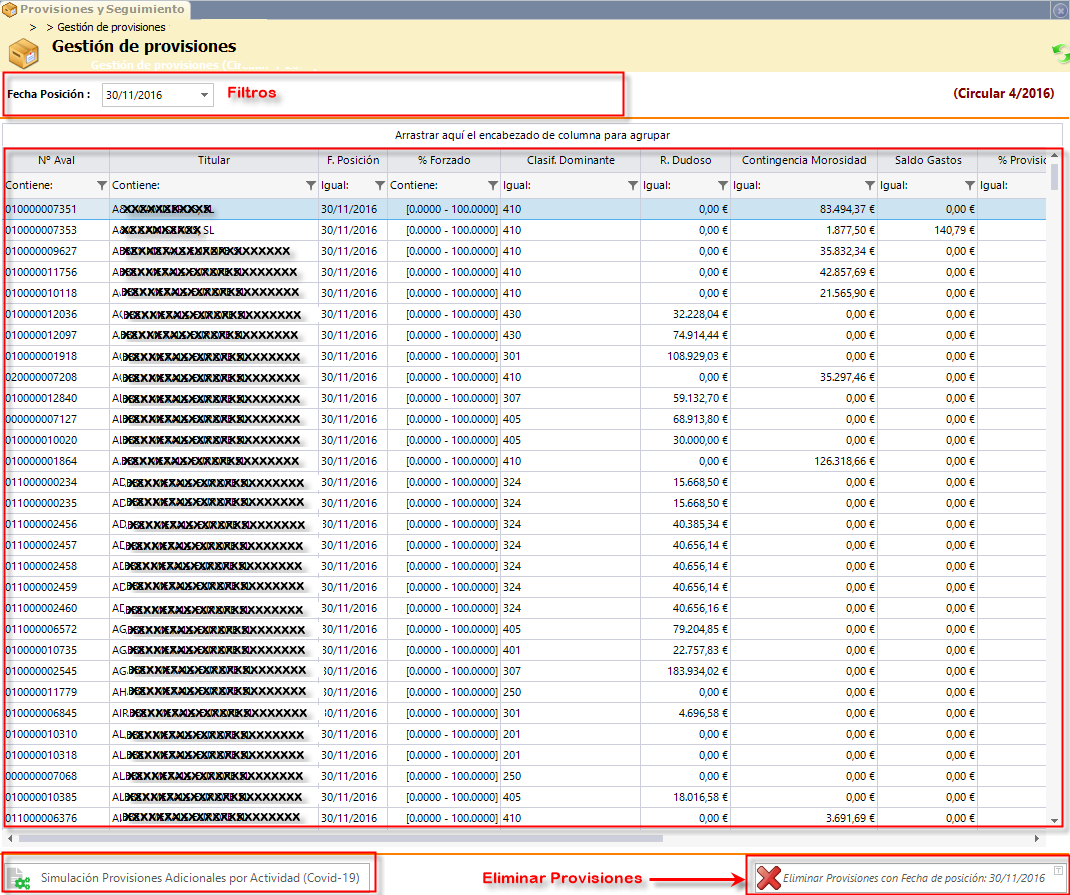The width and height of the screenshot is (1070, 895).
Task: Expand the Fecha Posición date dropdown
Action: (204, 95)
